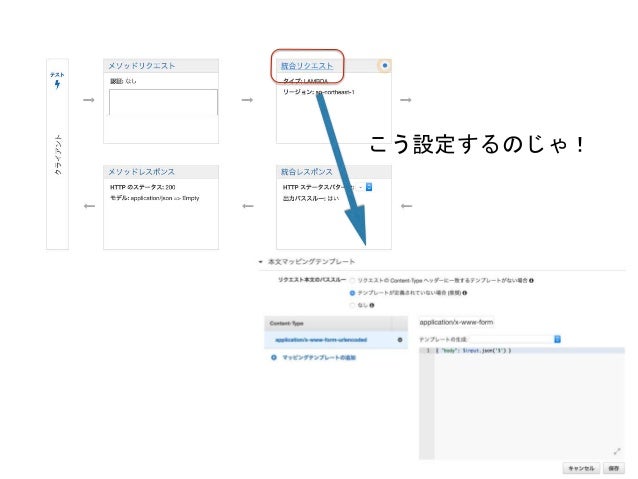
Task: Open the メソッドレスポンス link
Action: (x=141, y=172)
